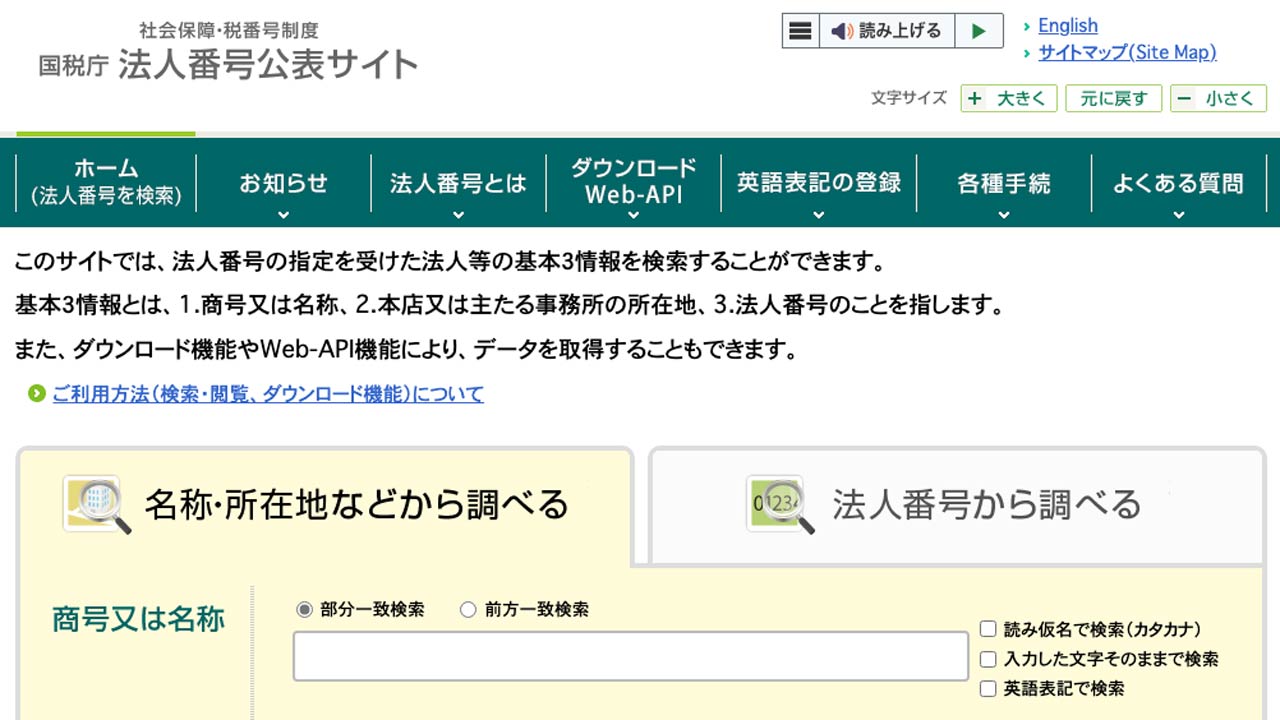Click the number magnifier icon on the 法人番号 tab

click(780, 504)
